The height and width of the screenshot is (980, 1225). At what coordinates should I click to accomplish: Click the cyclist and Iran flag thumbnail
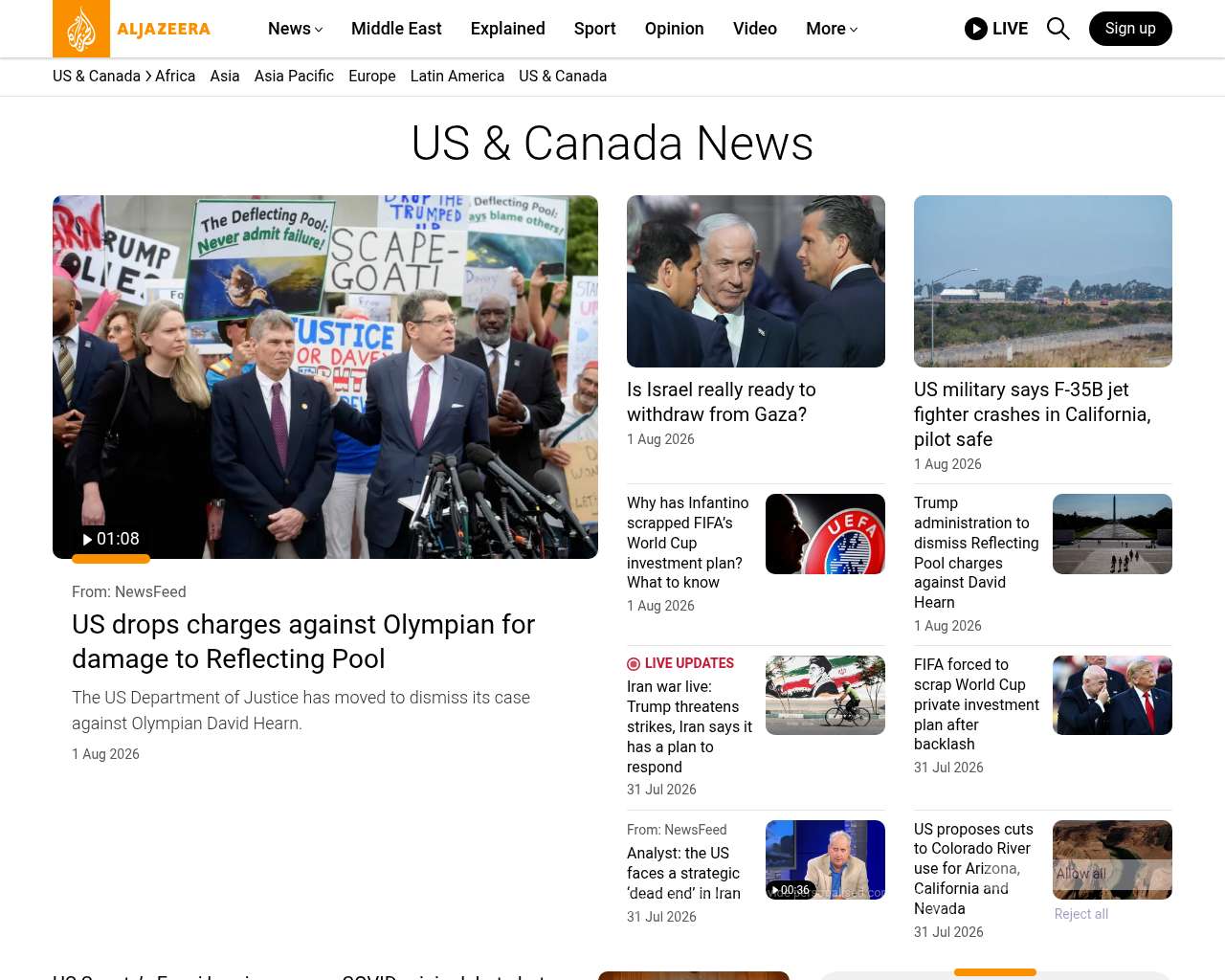[x=825, y=695]
